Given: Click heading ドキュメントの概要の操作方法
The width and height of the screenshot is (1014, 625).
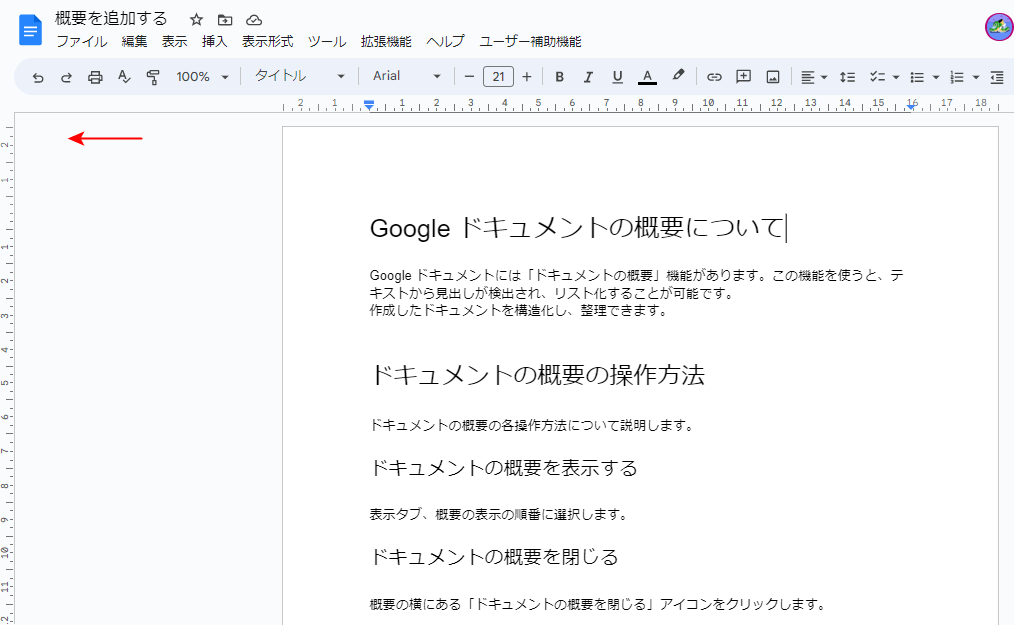Looking at the screenshot, I should (537, 375).
